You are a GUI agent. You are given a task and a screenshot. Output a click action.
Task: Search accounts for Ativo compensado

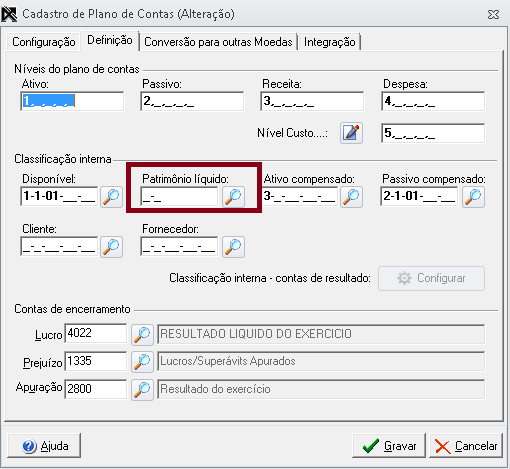pyautogui.click(x=351, y=197)
